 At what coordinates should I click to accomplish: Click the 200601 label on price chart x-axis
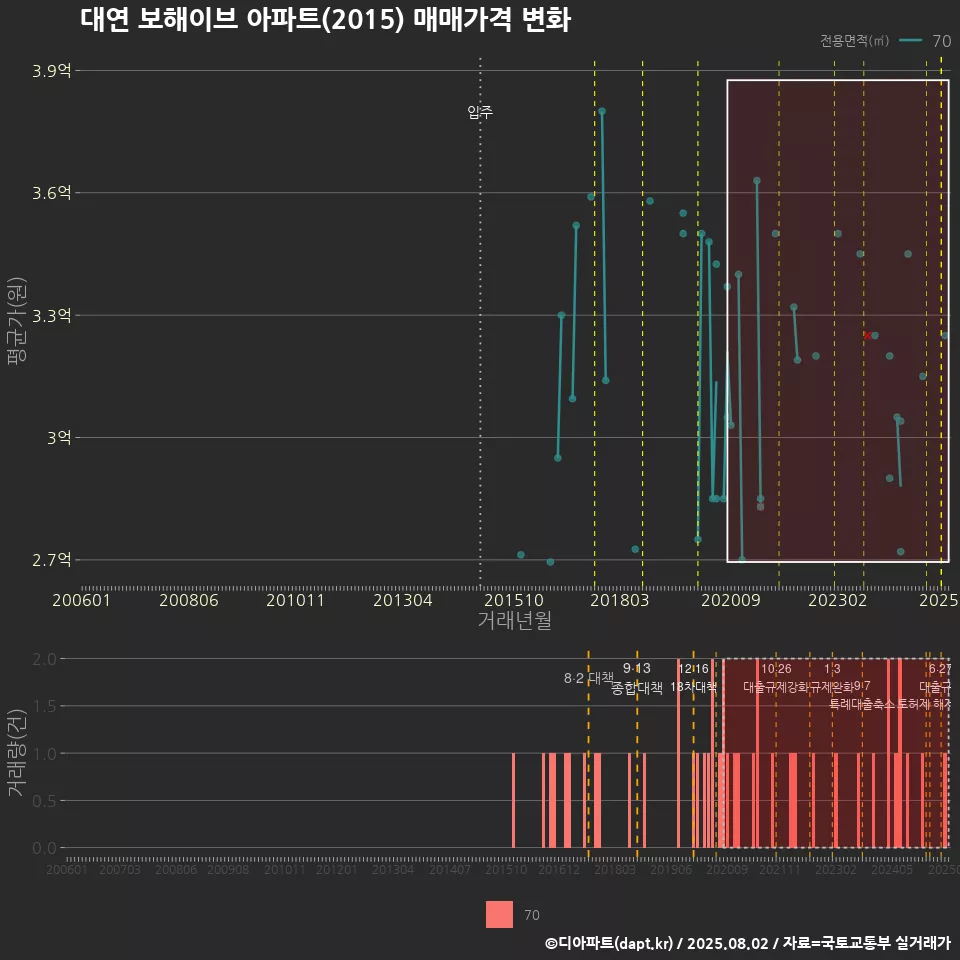[x=81, y=600]
